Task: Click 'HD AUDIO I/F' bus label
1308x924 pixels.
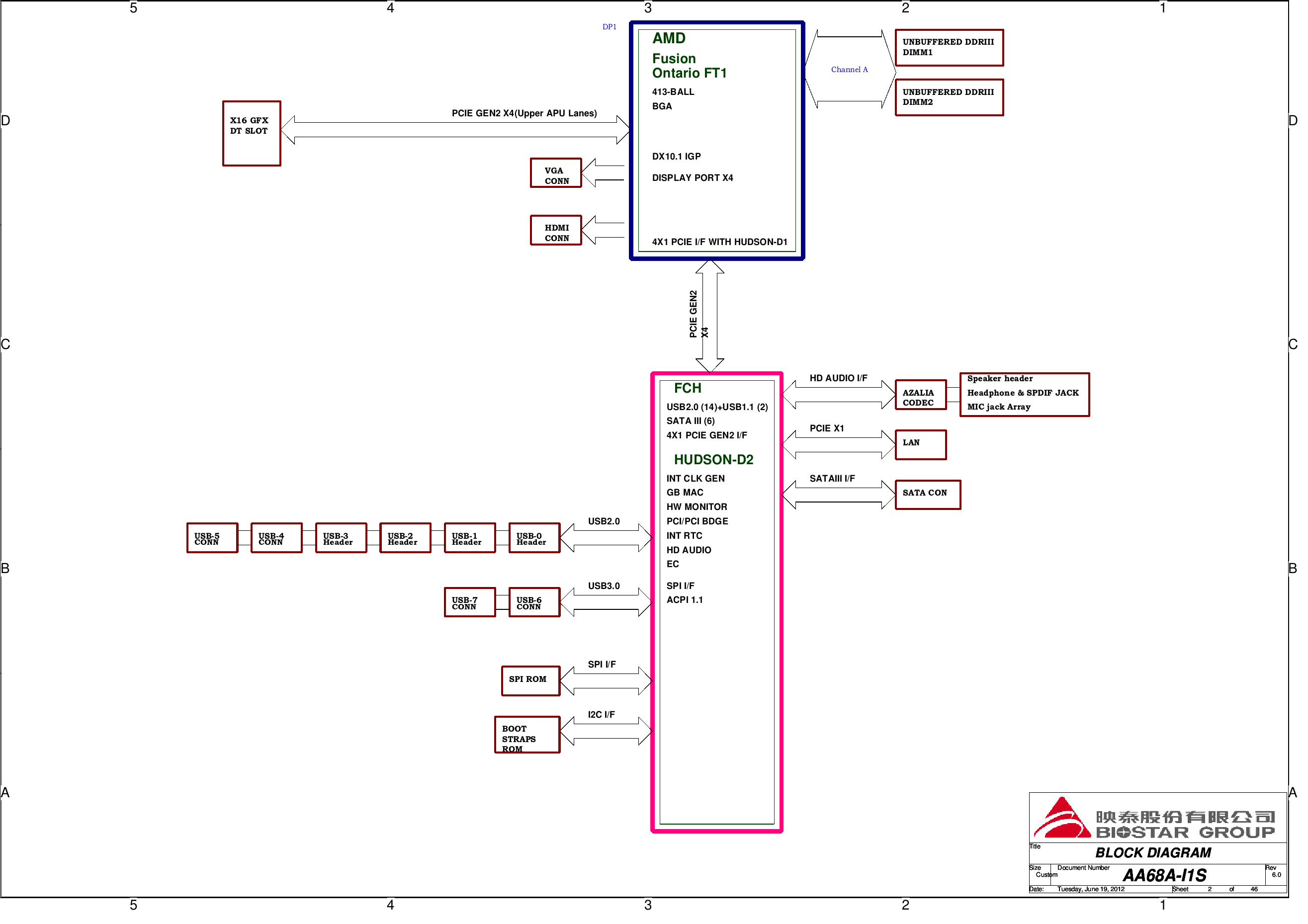Action: [x=838, y=378]
